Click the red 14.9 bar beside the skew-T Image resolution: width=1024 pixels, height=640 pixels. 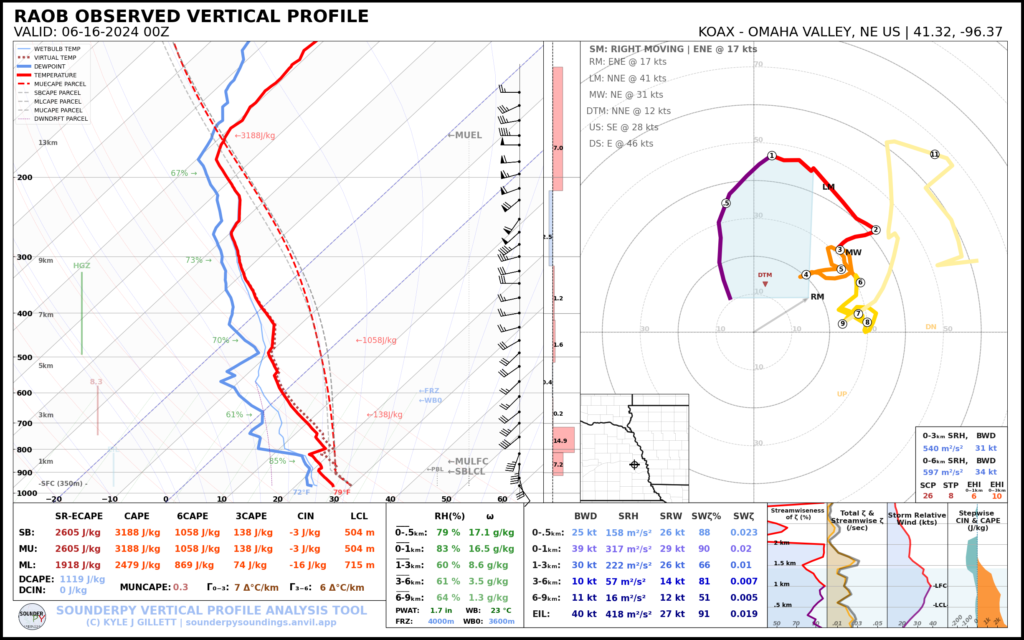point(558,440)
